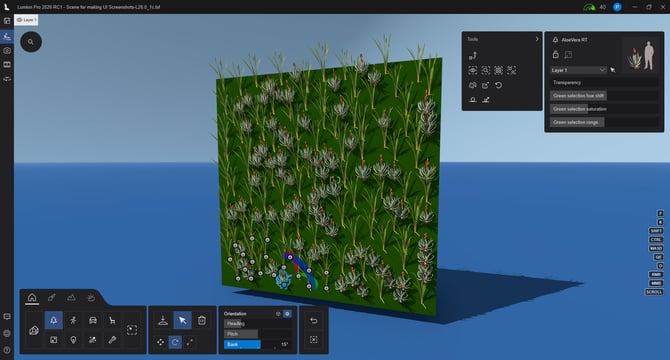Image resolution: width=670 pixels, height=360 pixels.
Task: Open the home/file icon at sidebar top
Action: (7, 20)
